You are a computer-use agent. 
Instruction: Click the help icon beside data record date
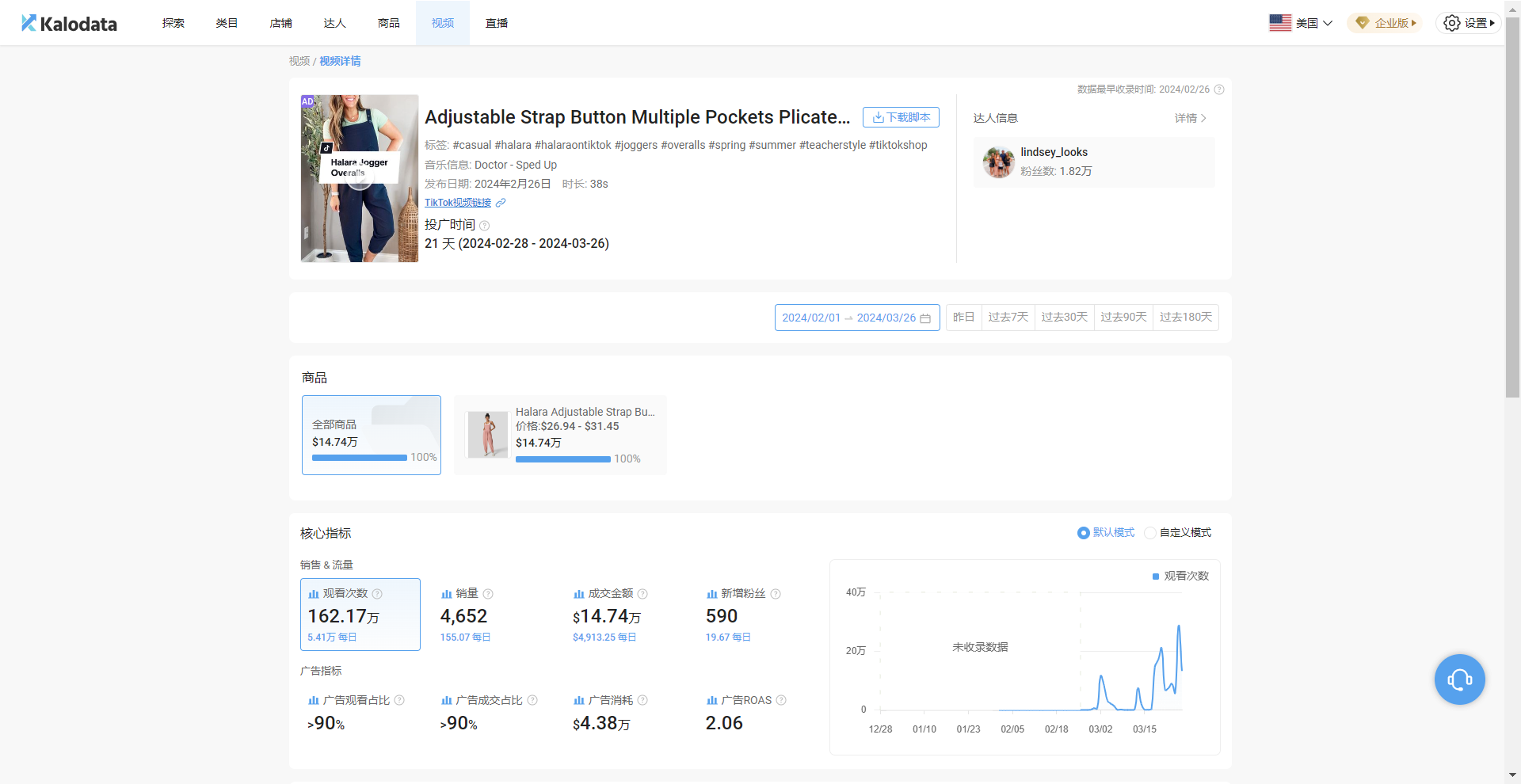1219,89
